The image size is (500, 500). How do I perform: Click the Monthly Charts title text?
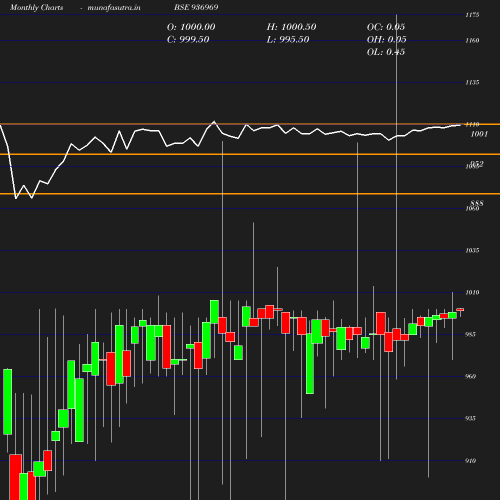pos(36,7)
